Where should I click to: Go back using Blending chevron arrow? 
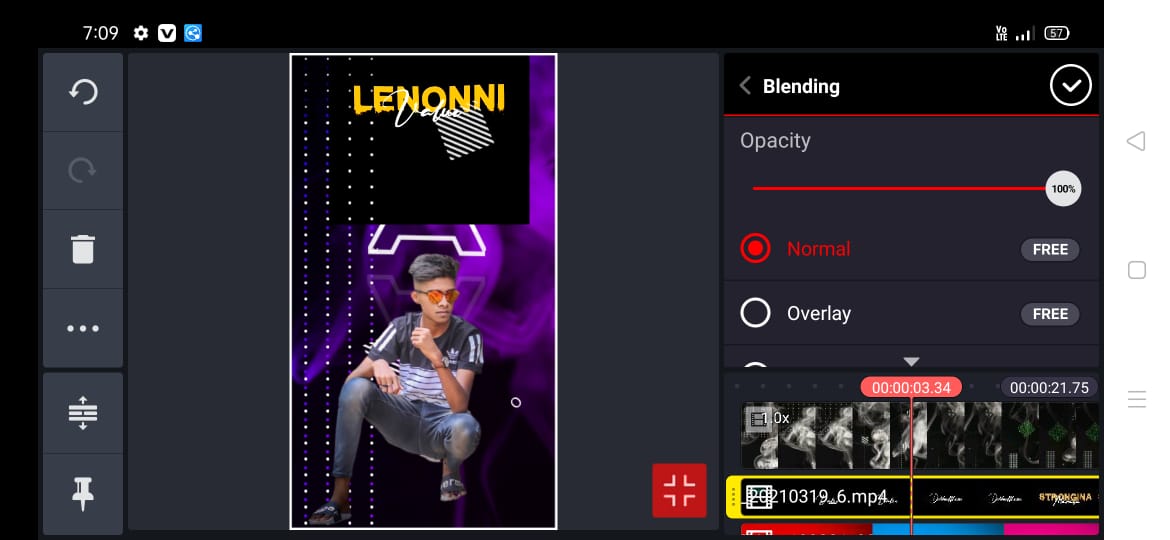pyautogui.click(x=745, y=86)
